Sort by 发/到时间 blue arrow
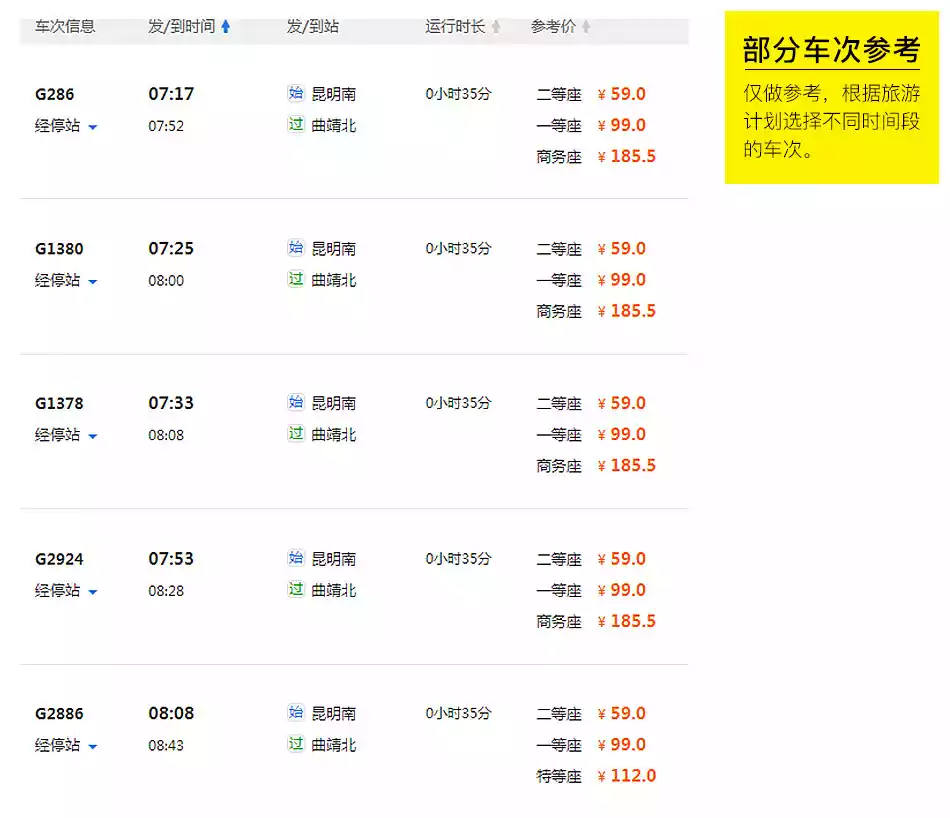The height and width of the screenshot is (818, 950). tap(225, 27)
